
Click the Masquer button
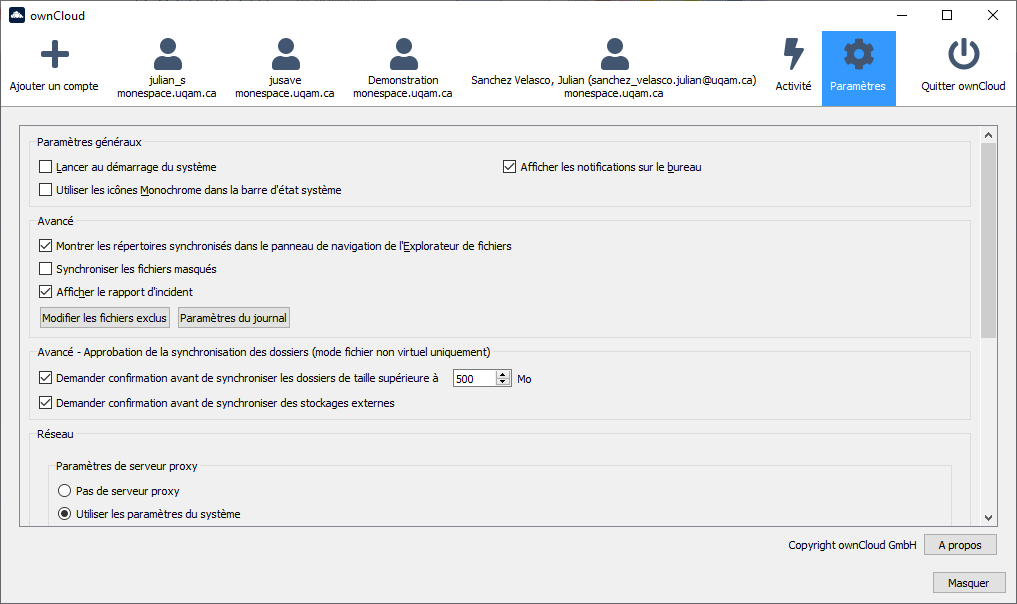(x=969, y=583)
